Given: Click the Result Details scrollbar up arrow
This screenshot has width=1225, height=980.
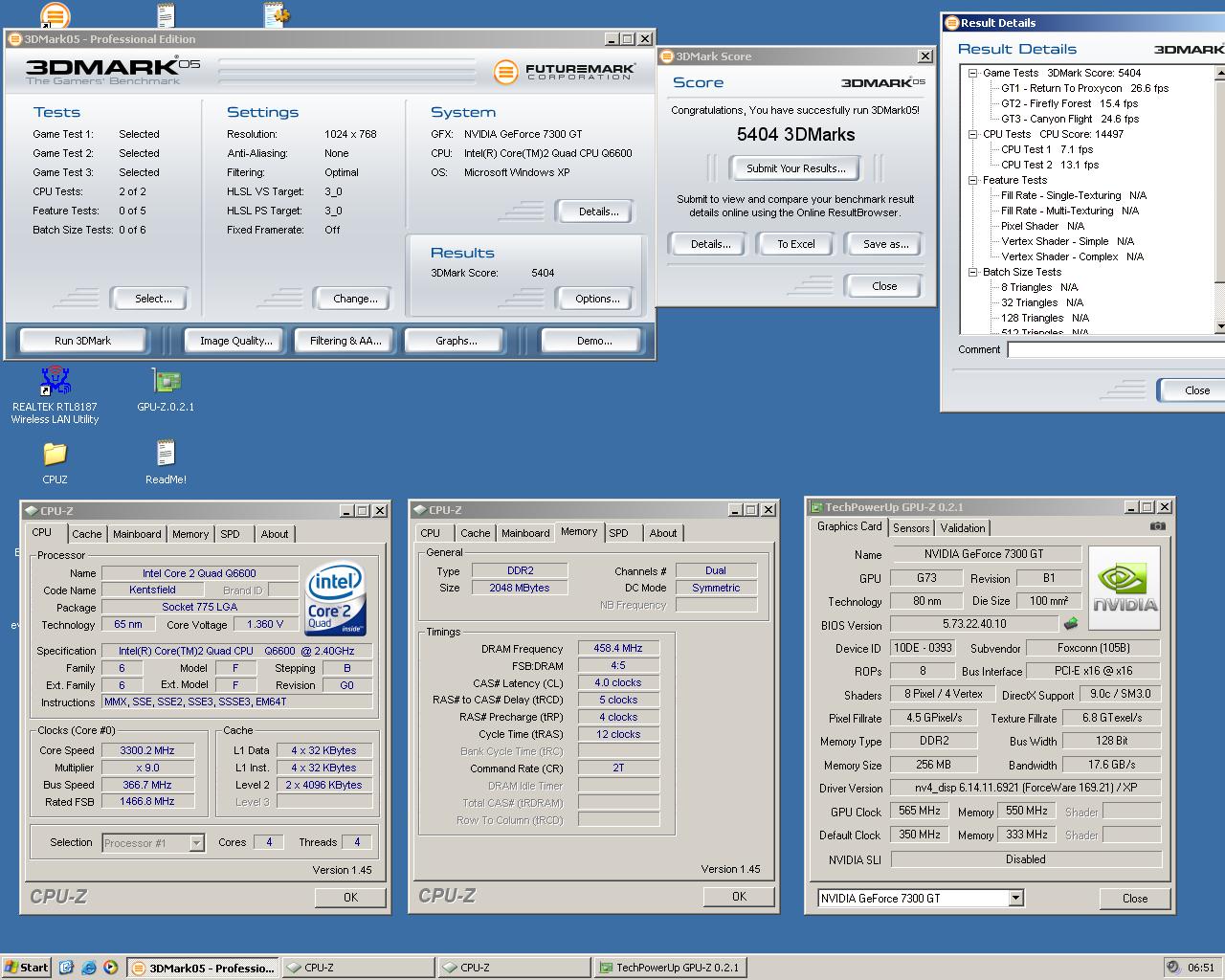Looking at the screenshot, I should point(1220,72).
